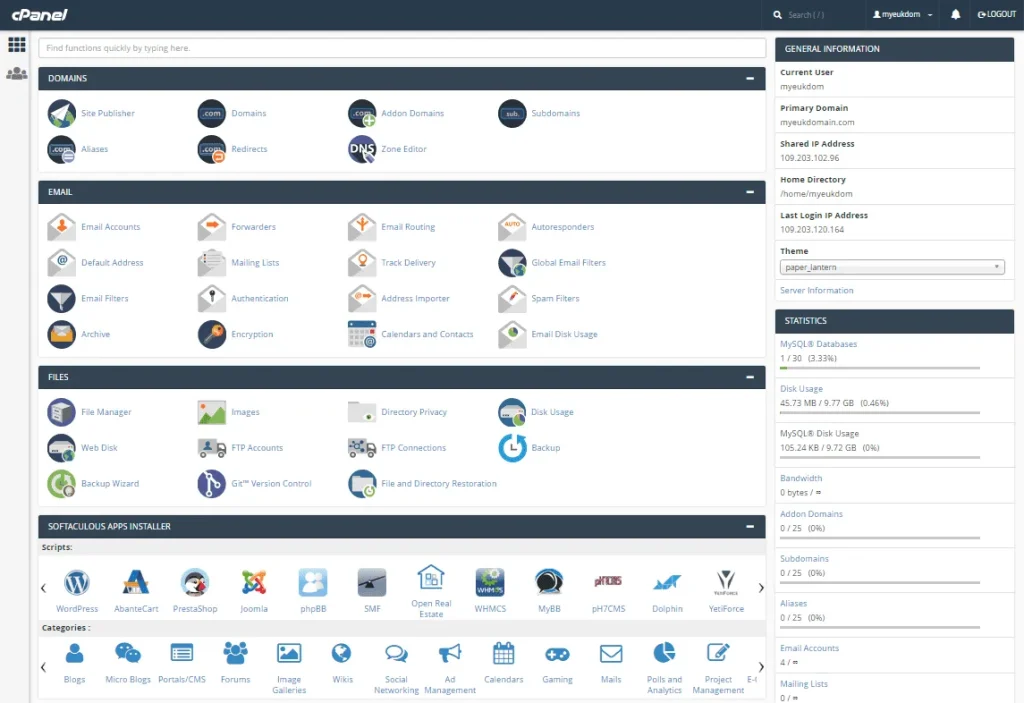Collapse the Email section
Screen dimensions: 1024x703
pyautogui.click(x=749, y=192)
